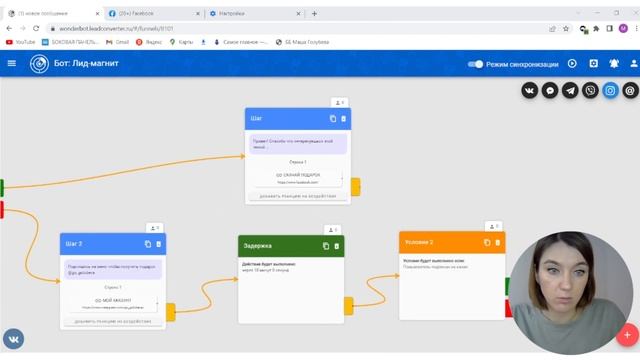
Task: Copy the Условие 2 block
Action: pyautogui.click(x=487, y=242)
